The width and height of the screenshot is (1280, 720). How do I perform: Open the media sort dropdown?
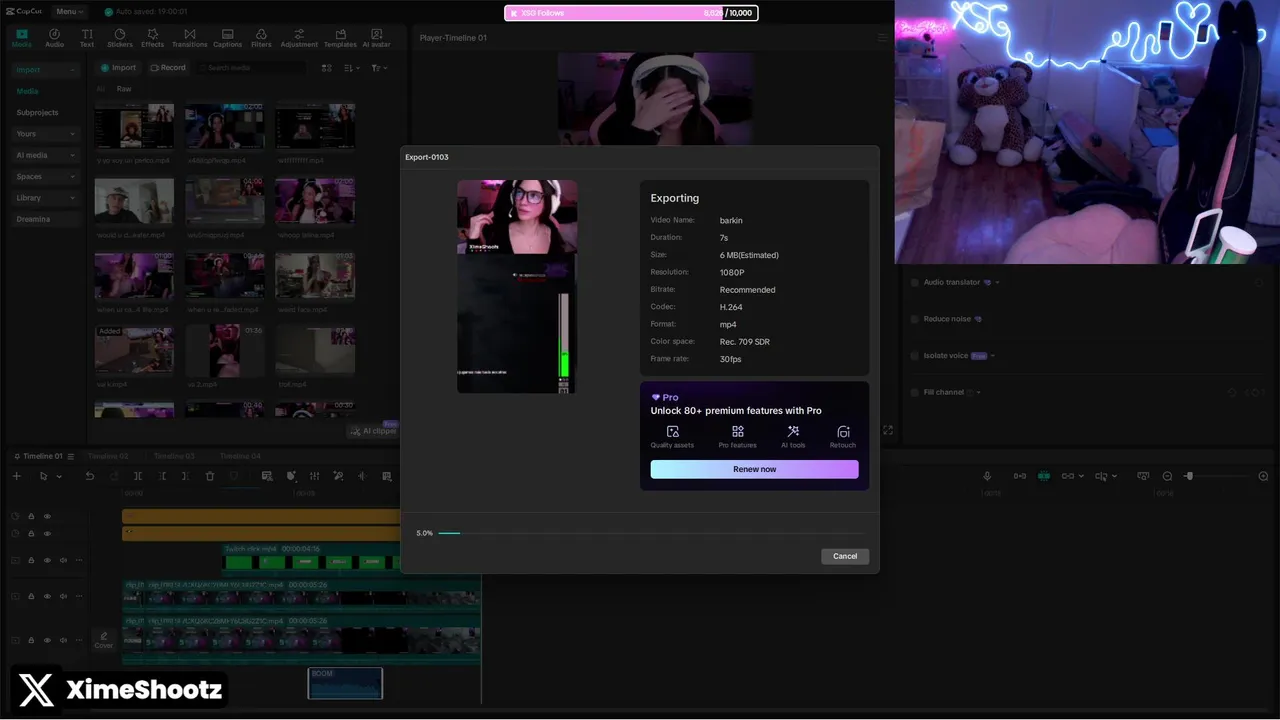tap(351, 68)
